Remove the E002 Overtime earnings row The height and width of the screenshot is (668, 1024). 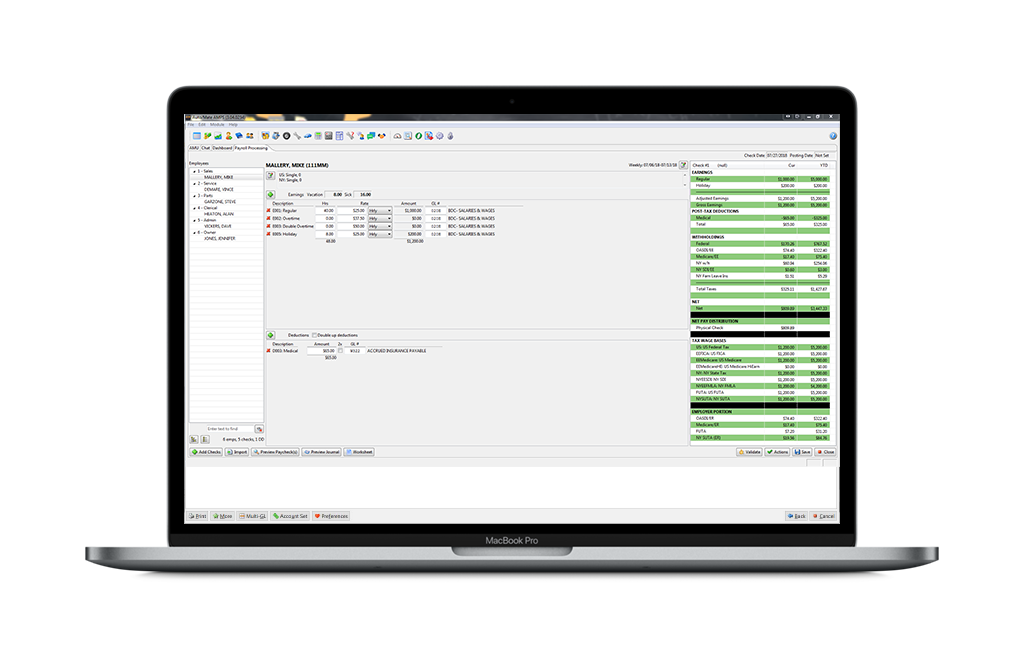(268, 219)
